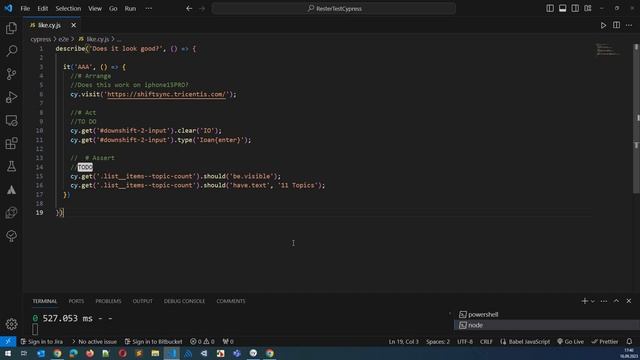This screenshot has height=360, width=640.
Task: Click Sign in to Bitbucket
Action: 153,341
